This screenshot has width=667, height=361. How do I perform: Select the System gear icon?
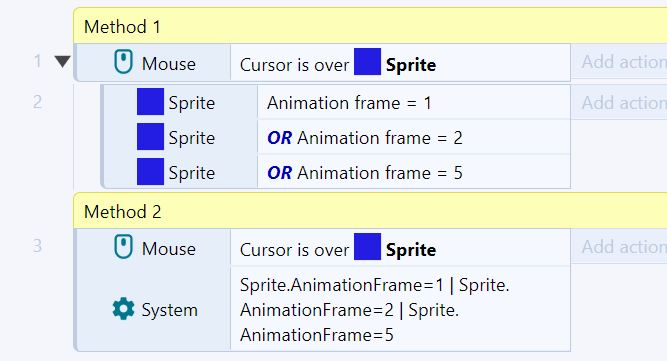pyautogui.click(x=123, y=309)
